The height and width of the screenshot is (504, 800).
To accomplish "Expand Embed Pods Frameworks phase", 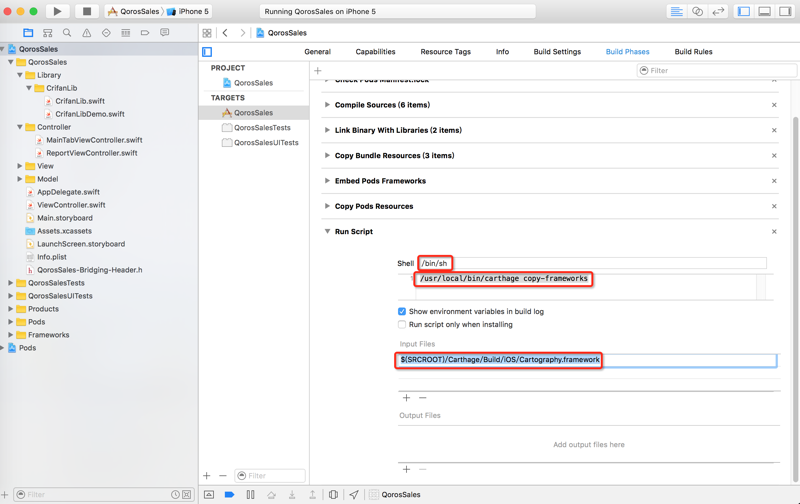I will pos(327,181).
